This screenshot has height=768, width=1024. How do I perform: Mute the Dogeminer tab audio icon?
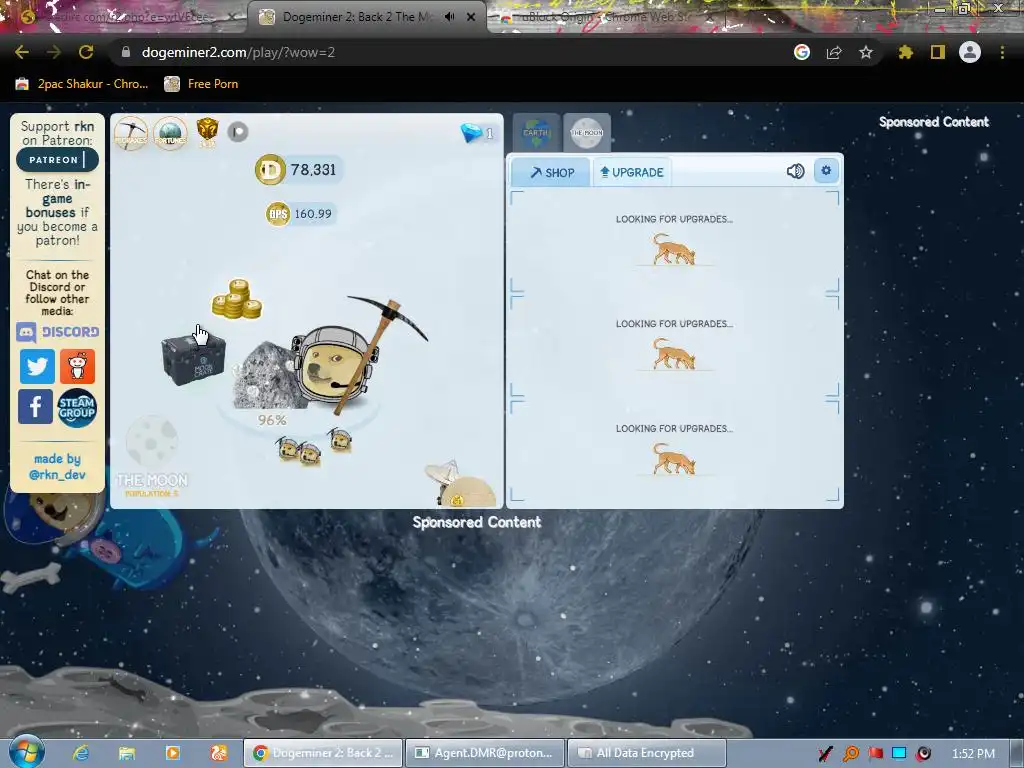click(449, 17)
